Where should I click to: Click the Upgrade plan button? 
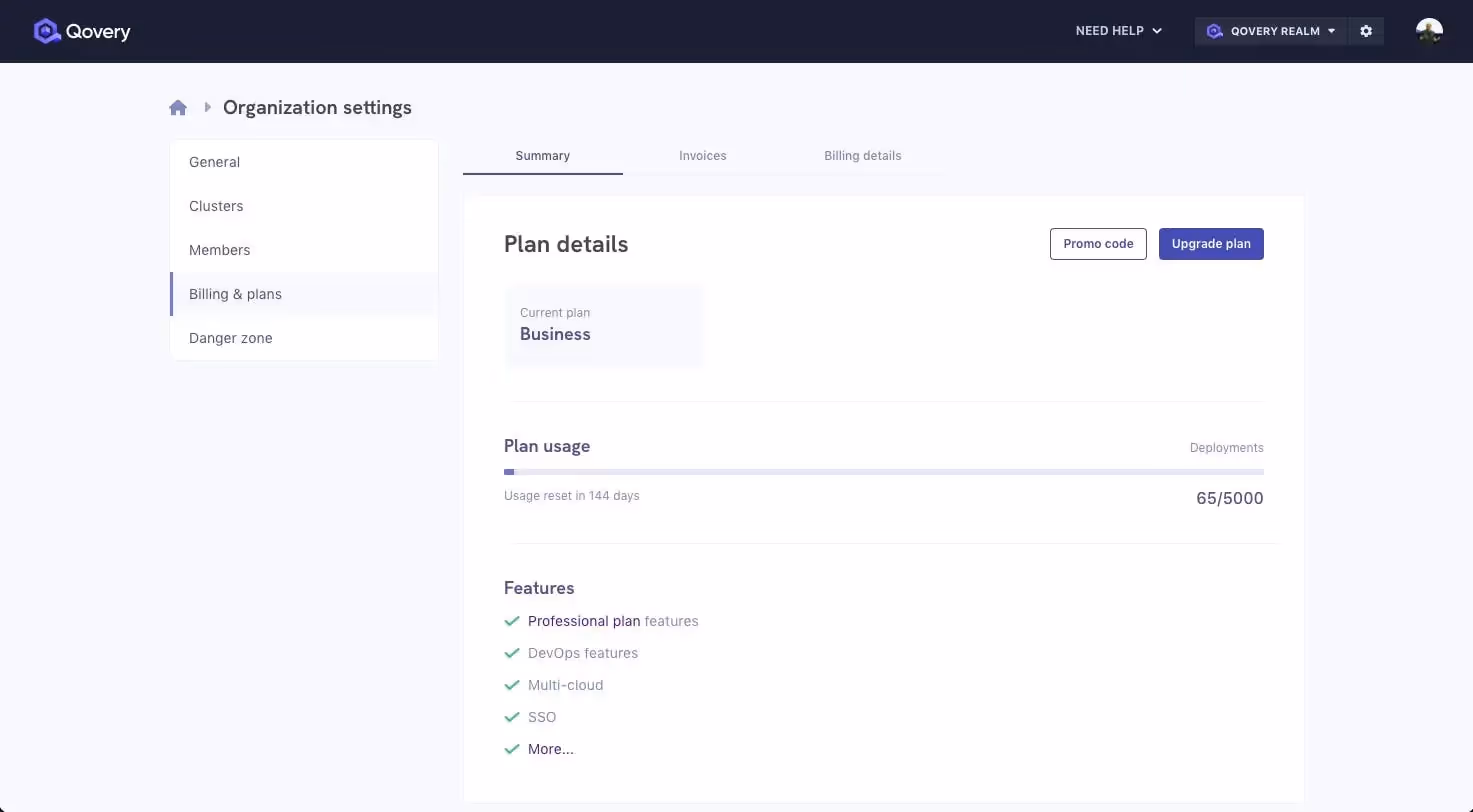pyautogui.click(x=1211, y=243)
